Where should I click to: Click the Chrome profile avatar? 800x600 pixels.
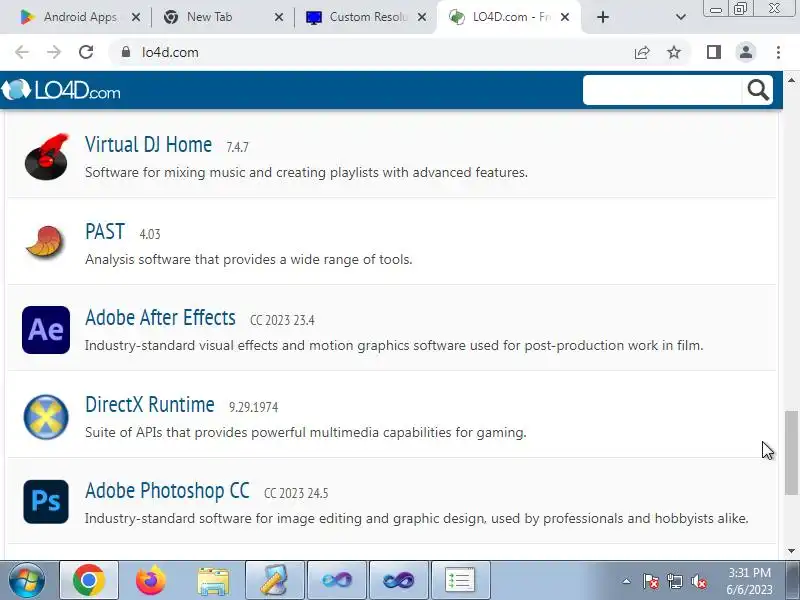click(745, 52)
